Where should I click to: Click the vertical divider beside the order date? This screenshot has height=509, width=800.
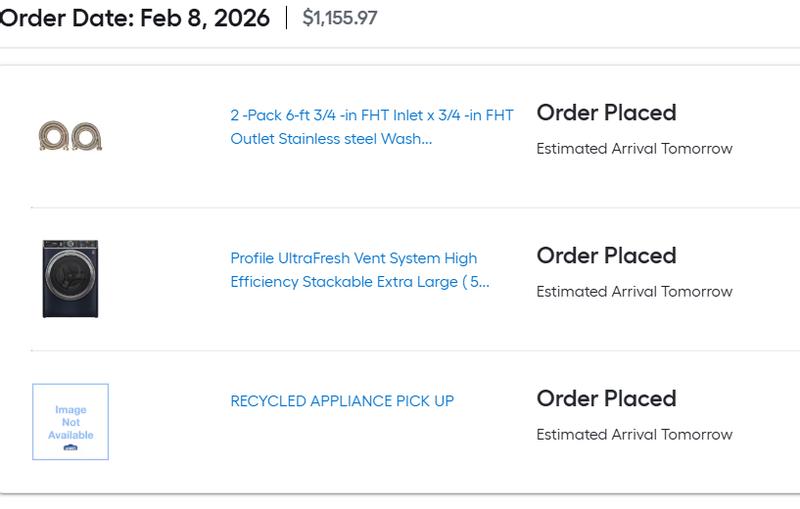point(286,18)
